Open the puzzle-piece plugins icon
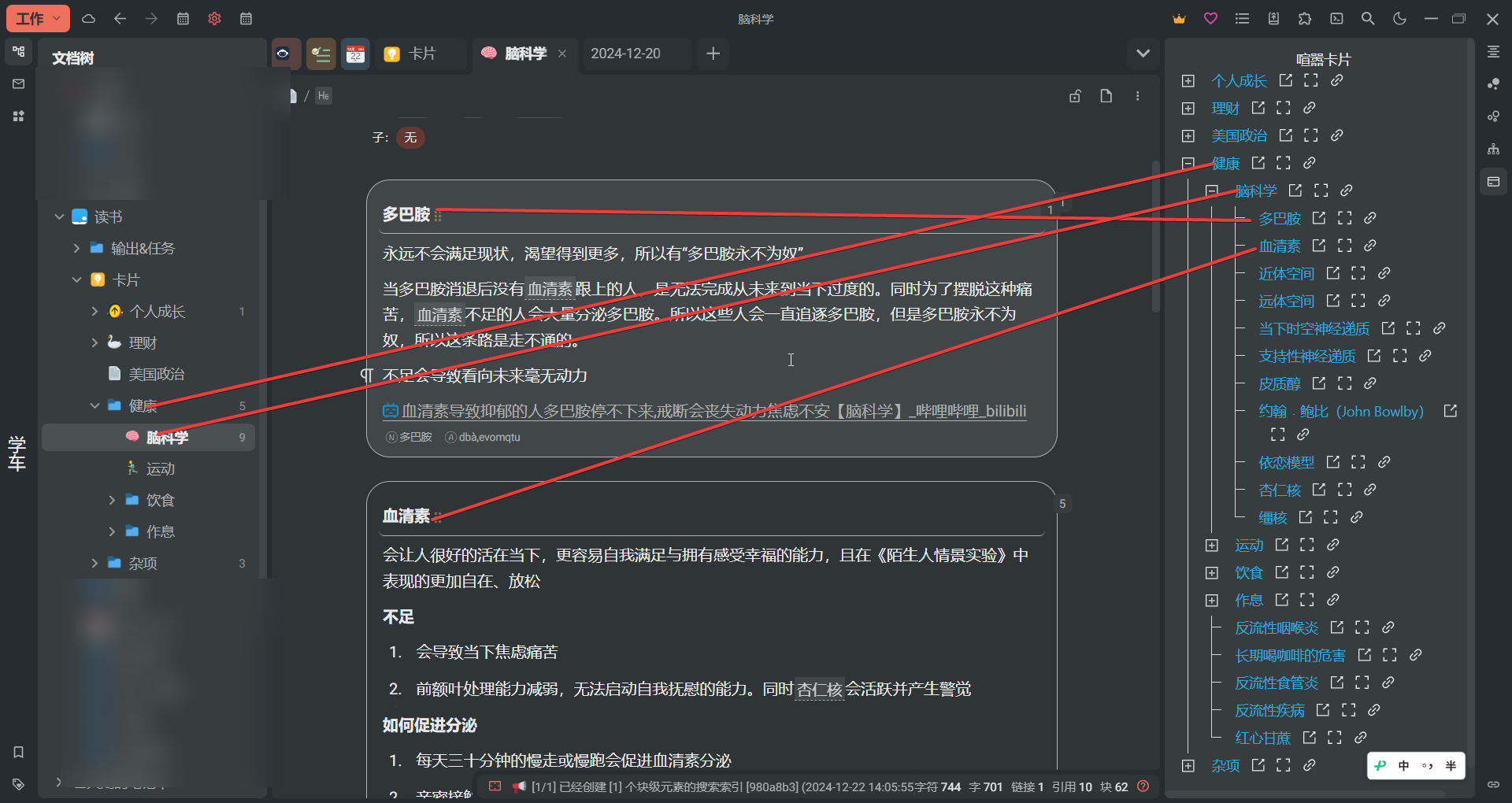Viewport: 1512px width, 803px height. (1305, 19)
